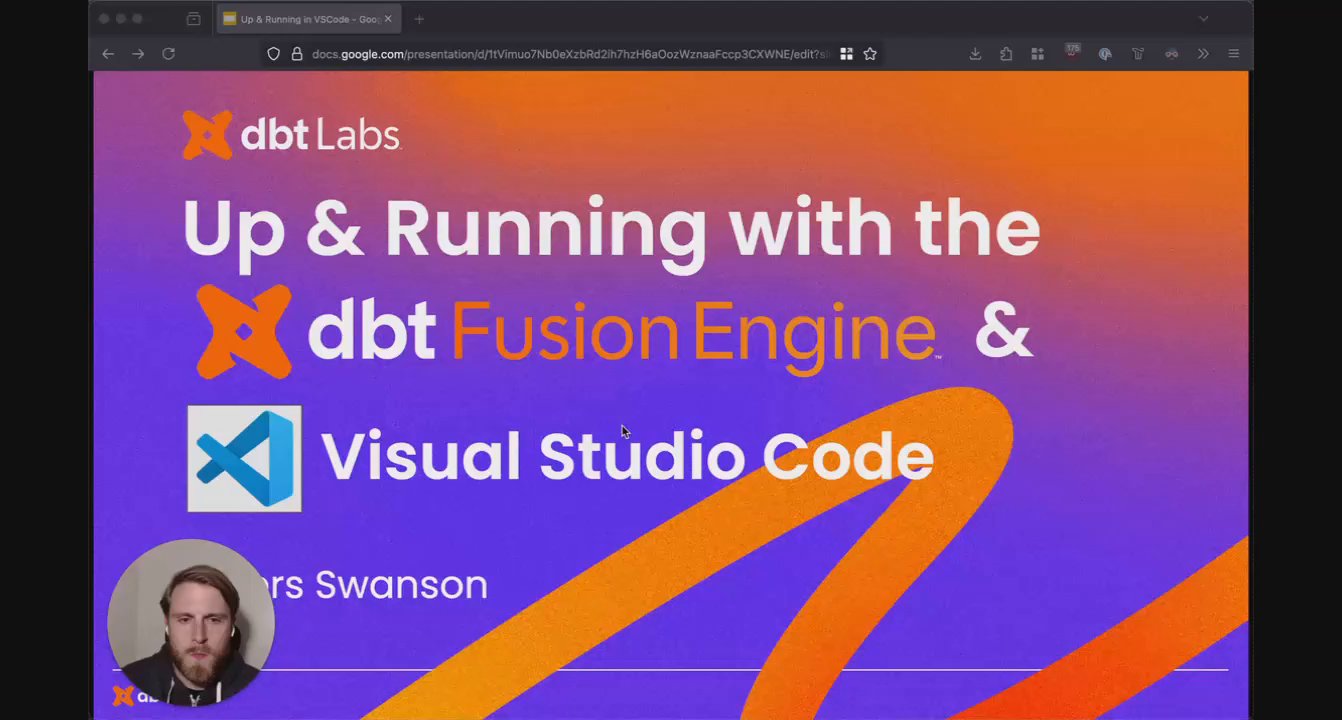Focus the docs.google.com address bar
The image size is (1342, 720).
570,54
